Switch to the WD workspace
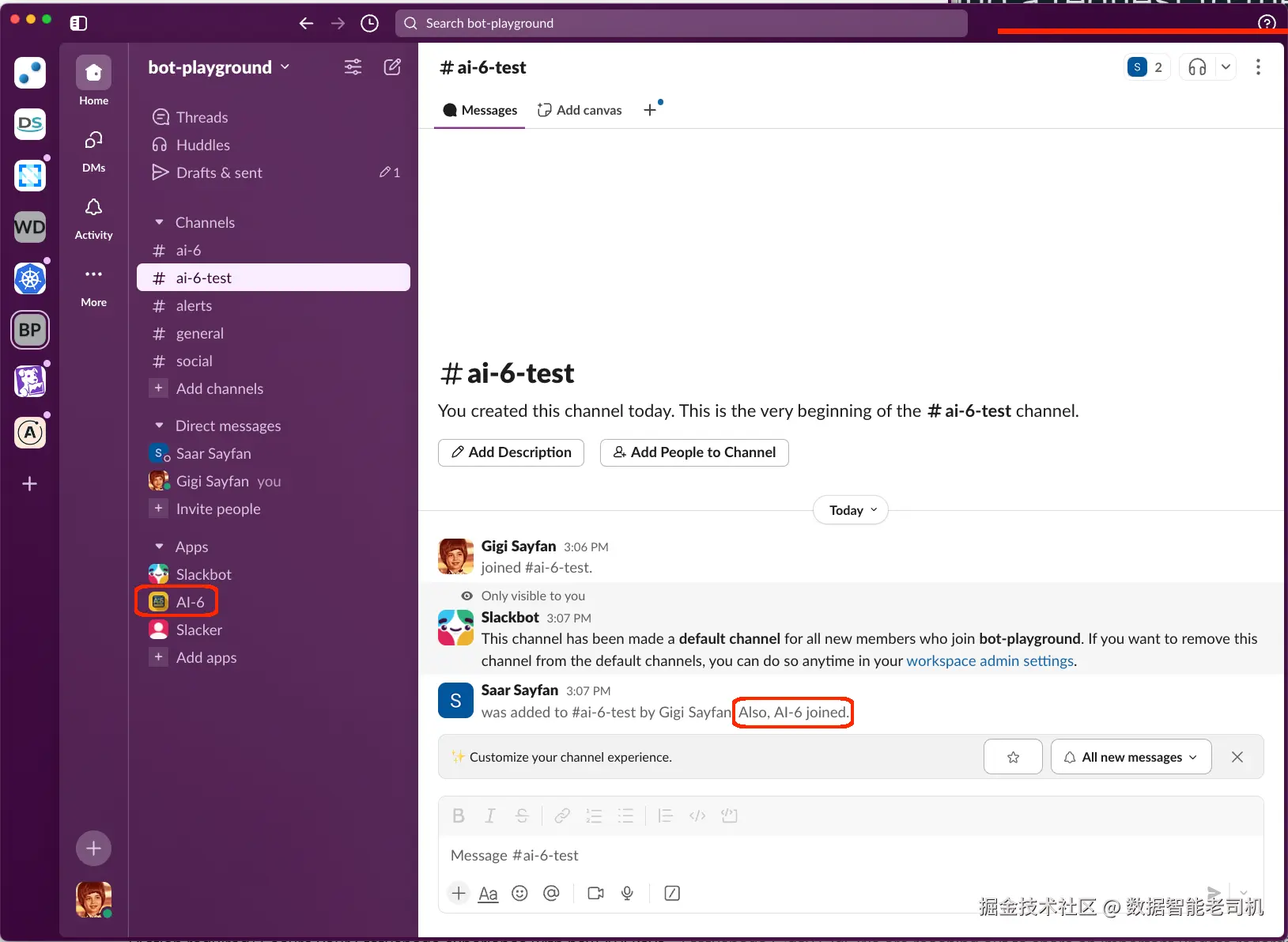Viewport: 1288px width, 942px height. [30, 227]
